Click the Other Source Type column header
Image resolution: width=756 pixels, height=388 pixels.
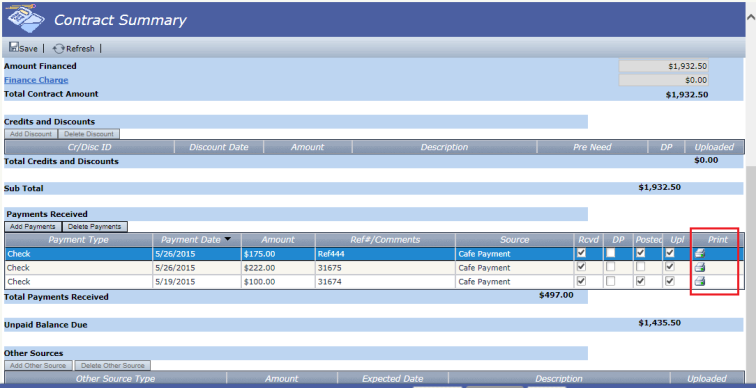point(115,379)
